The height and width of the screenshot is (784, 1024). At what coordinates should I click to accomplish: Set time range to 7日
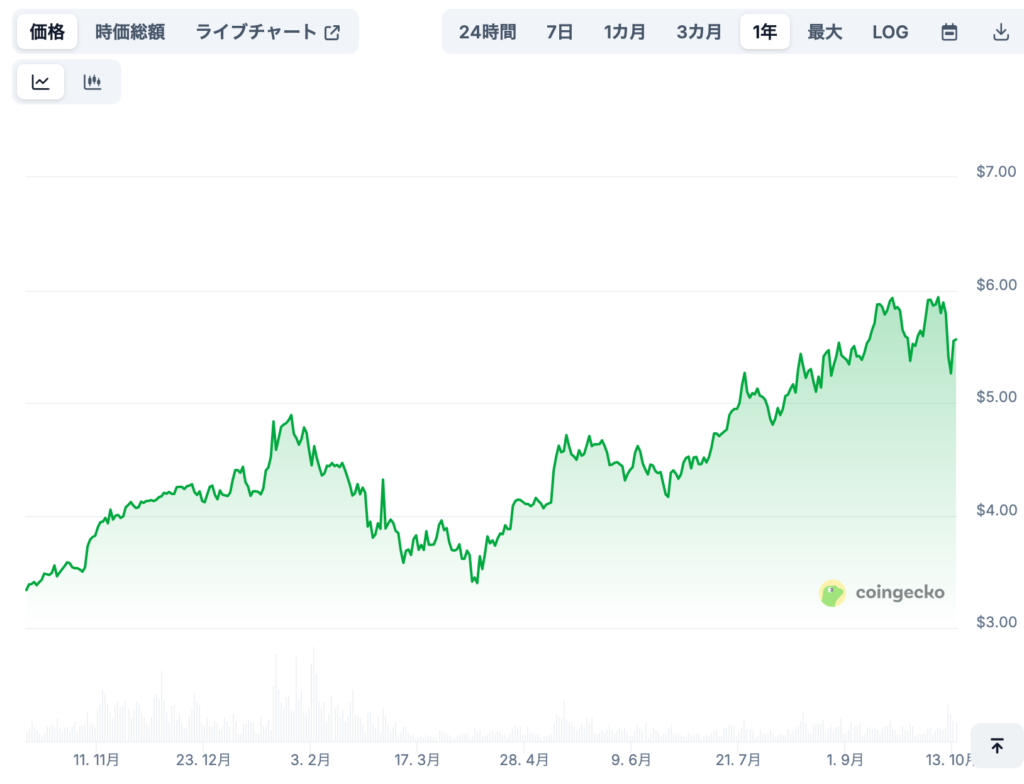pyautogui.click(x=560, y=32)
